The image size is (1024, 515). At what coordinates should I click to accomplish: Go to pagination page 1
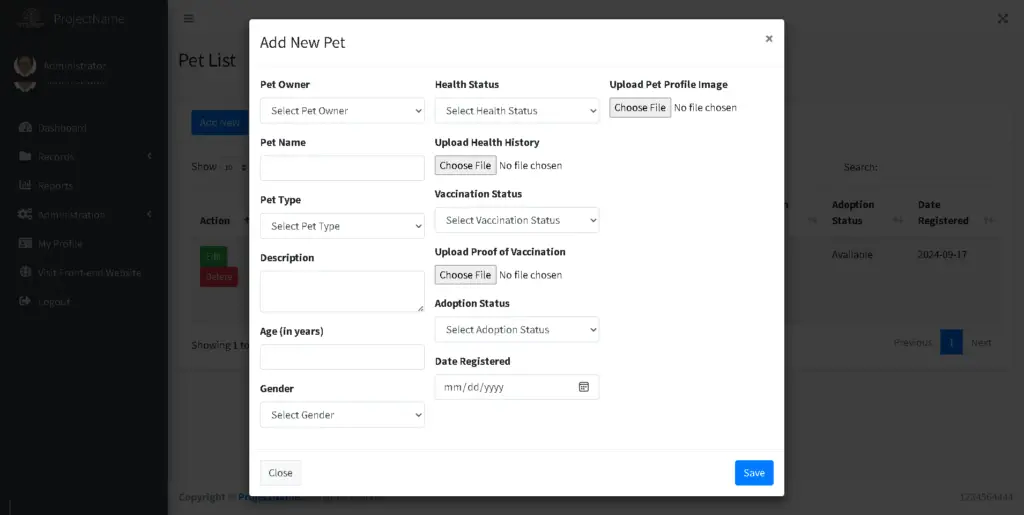coord(952,342)
